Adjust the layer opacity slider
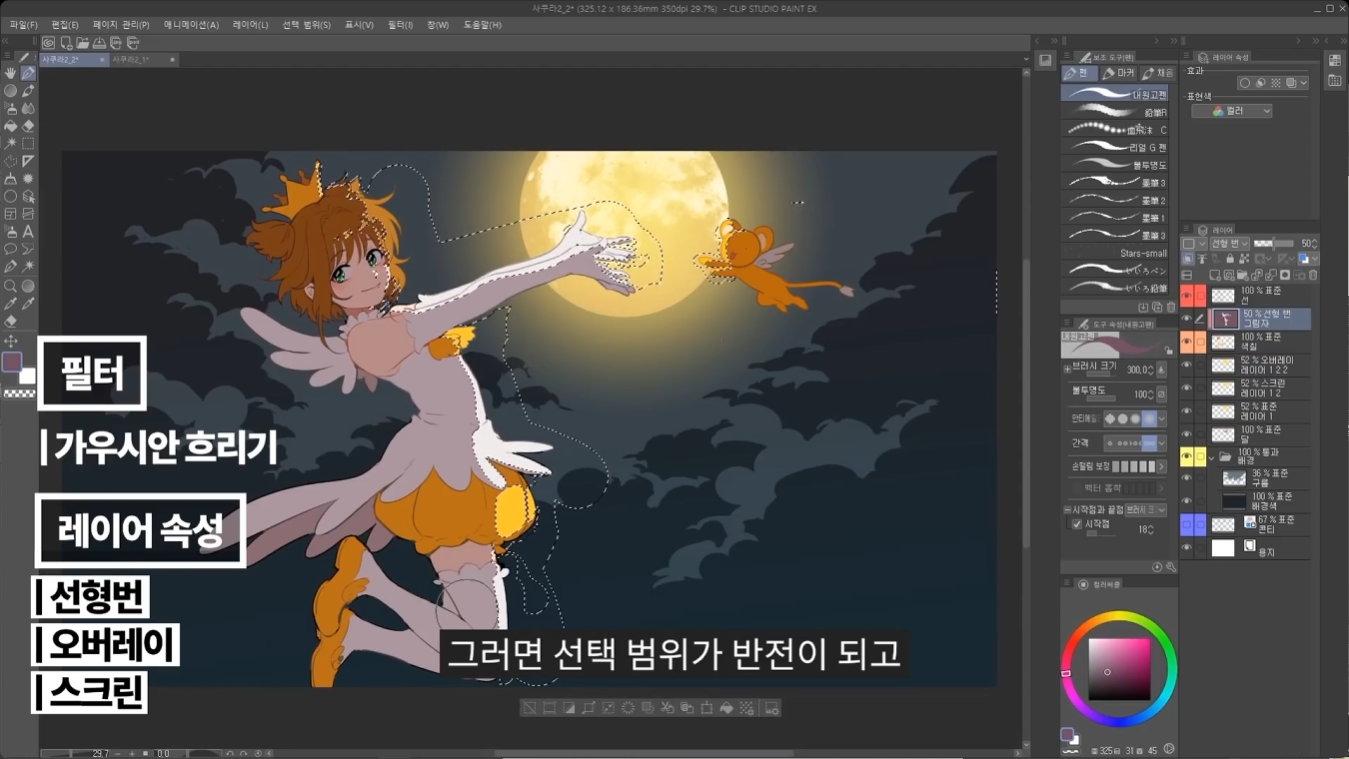 pos(1273,243)
